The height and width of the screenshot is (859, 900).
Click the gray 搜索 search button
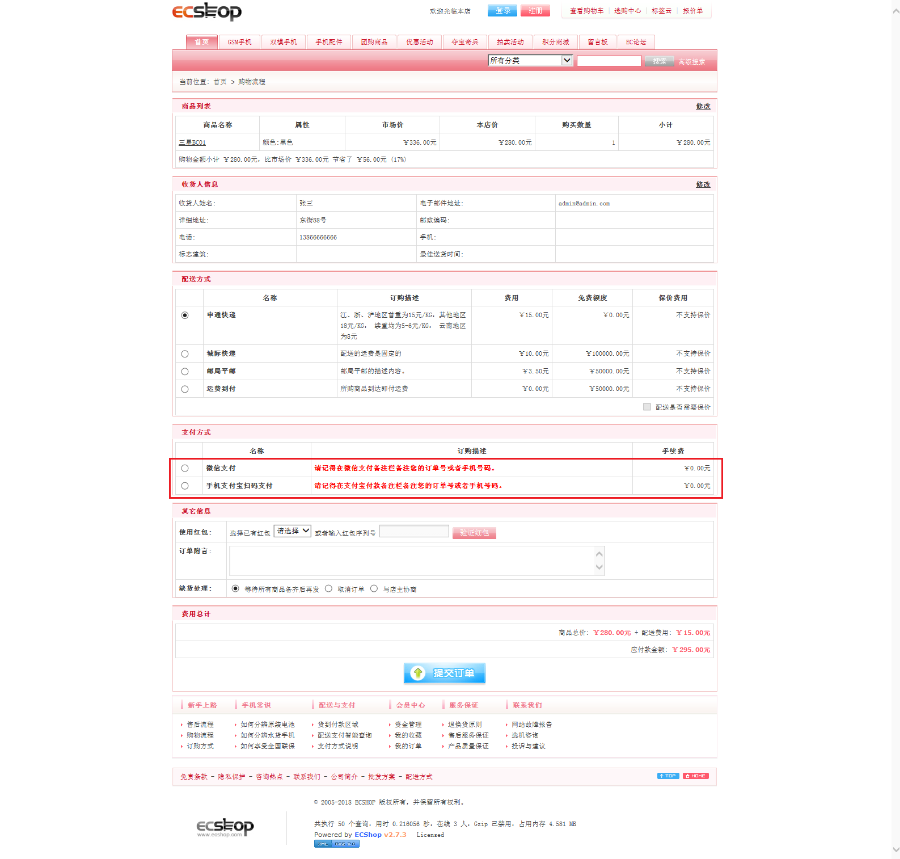pyautogui.click(x=660, y=61)
